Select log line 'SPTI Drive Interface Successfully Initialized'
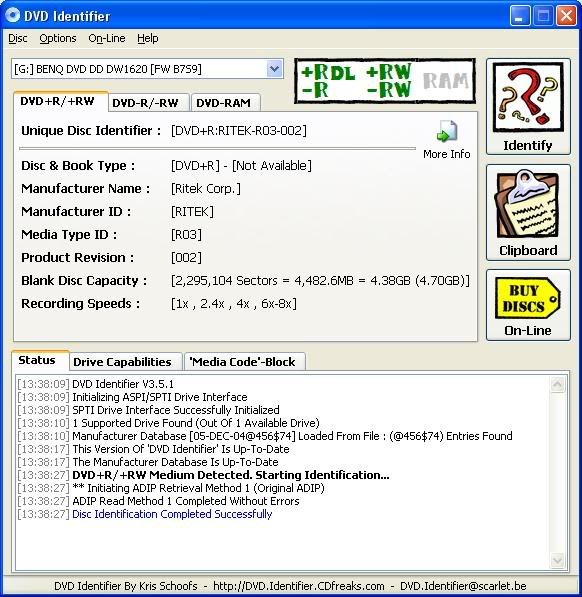The width and height of the screenshot is (582, 597). click(176, 410)
